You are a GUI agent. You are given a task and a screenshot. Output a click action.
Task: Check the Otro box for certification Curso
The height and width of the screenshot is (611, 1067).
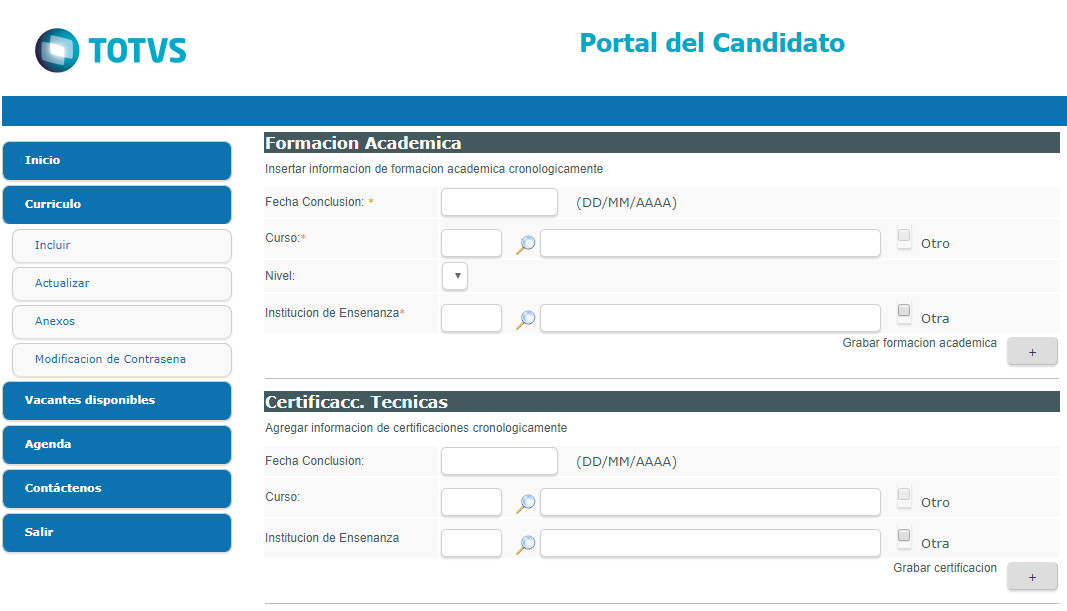click(904, 495)
